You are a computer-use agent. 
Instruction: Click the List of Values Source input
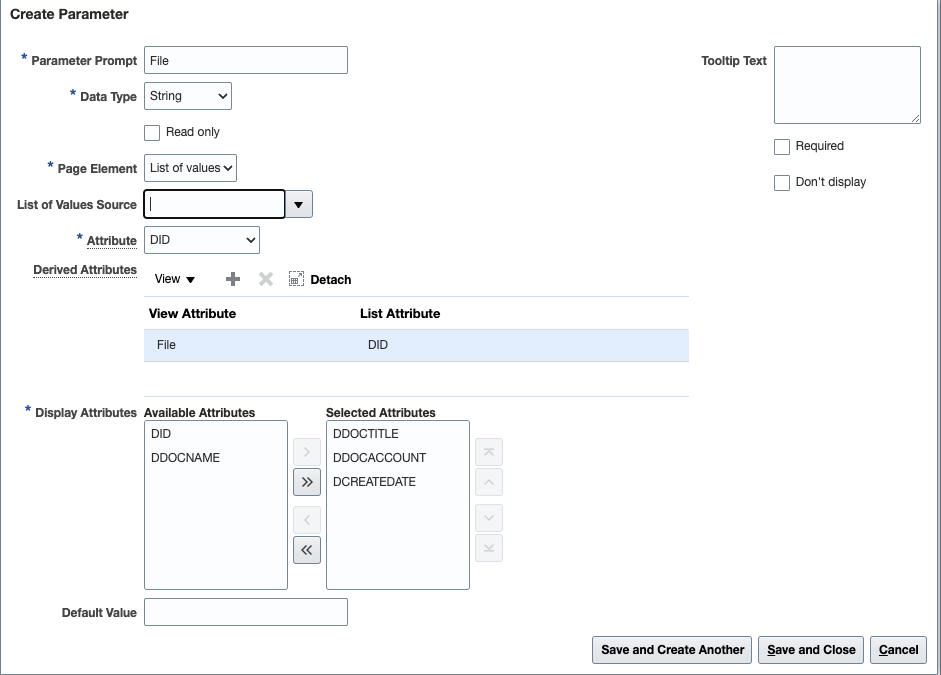(214, 204)
